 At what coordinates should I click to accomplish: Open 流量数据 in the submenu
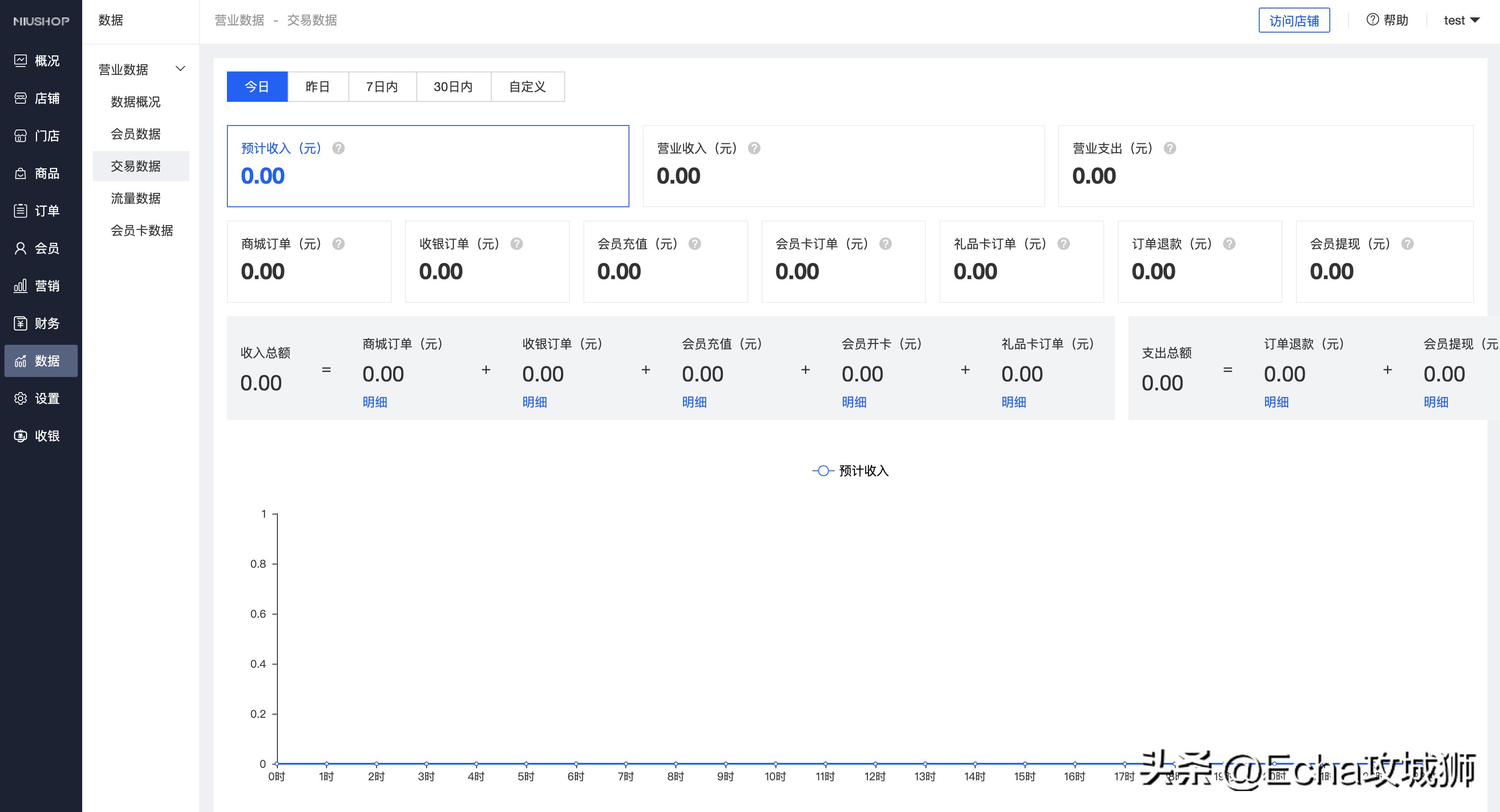coord(136,198)
